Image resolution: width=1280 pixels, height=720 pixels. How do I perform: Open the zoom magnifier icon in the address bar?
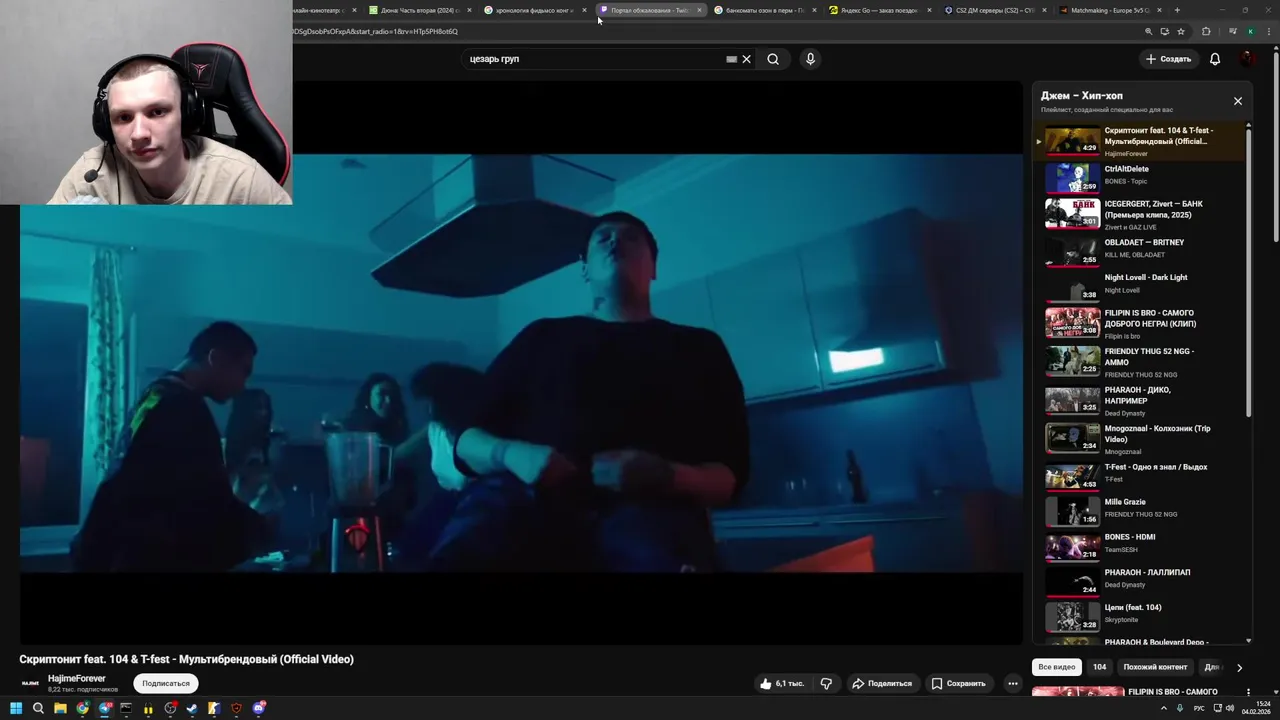click(x=1148, y=31)
